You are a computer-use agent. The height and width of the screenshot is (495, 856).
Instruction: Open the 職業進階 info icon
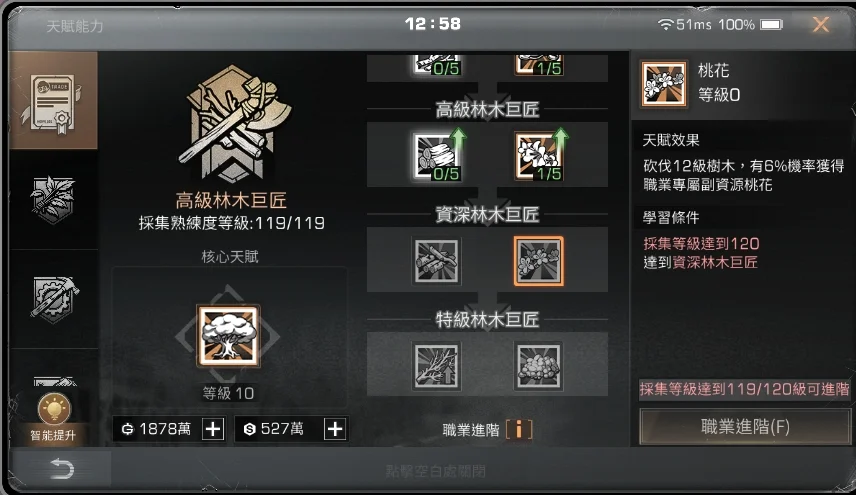(519, 430)
